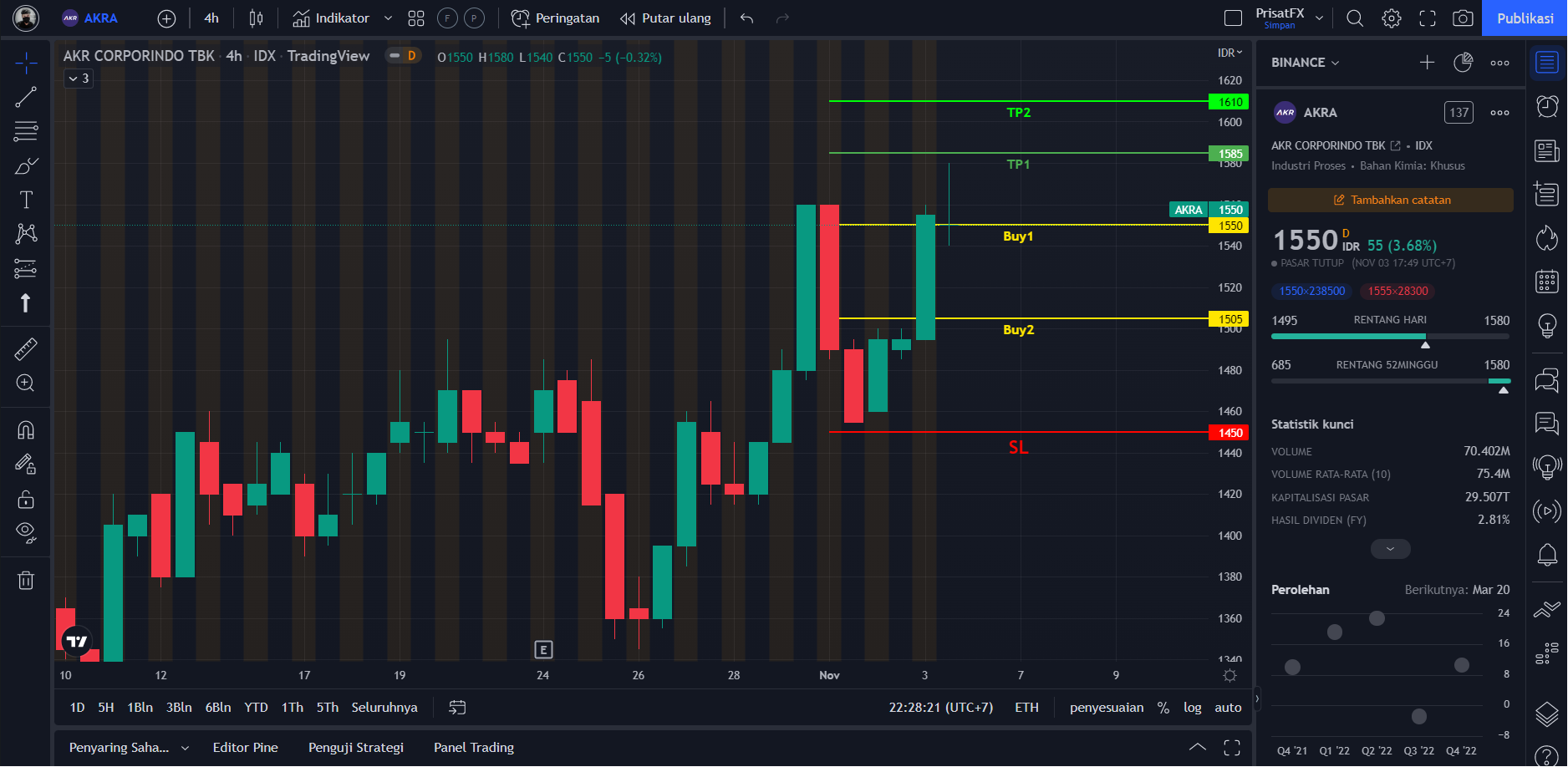Select the 1D time range
1568x767 pixels.
point(77,708)
